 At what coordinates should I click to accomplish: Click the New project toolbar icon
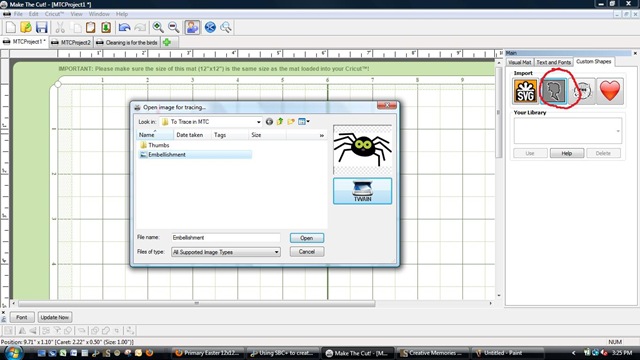pyautogui.click(x=11, y=27)
